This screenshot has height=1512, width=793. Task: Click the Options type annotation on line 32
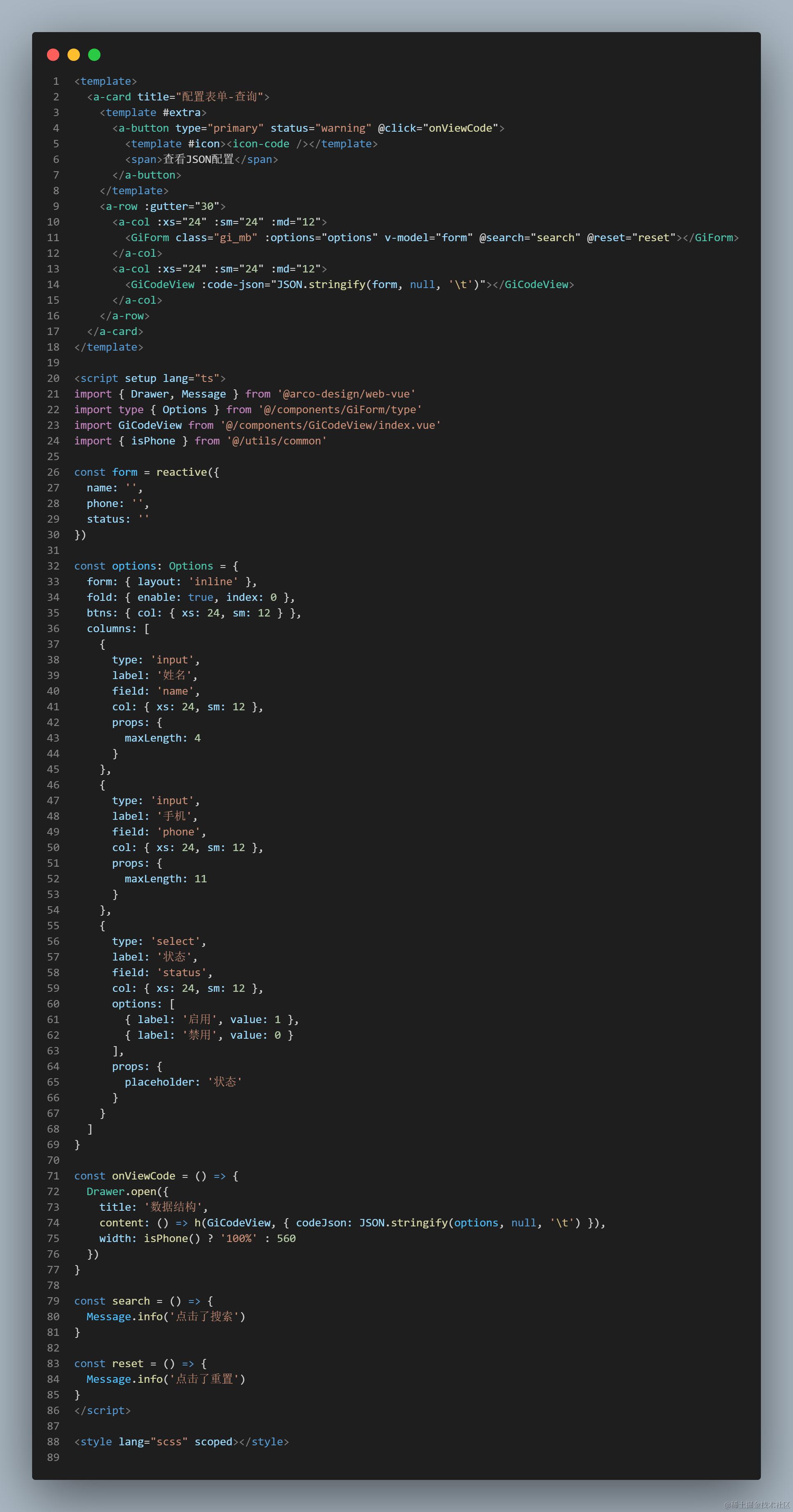pos(191,566)
